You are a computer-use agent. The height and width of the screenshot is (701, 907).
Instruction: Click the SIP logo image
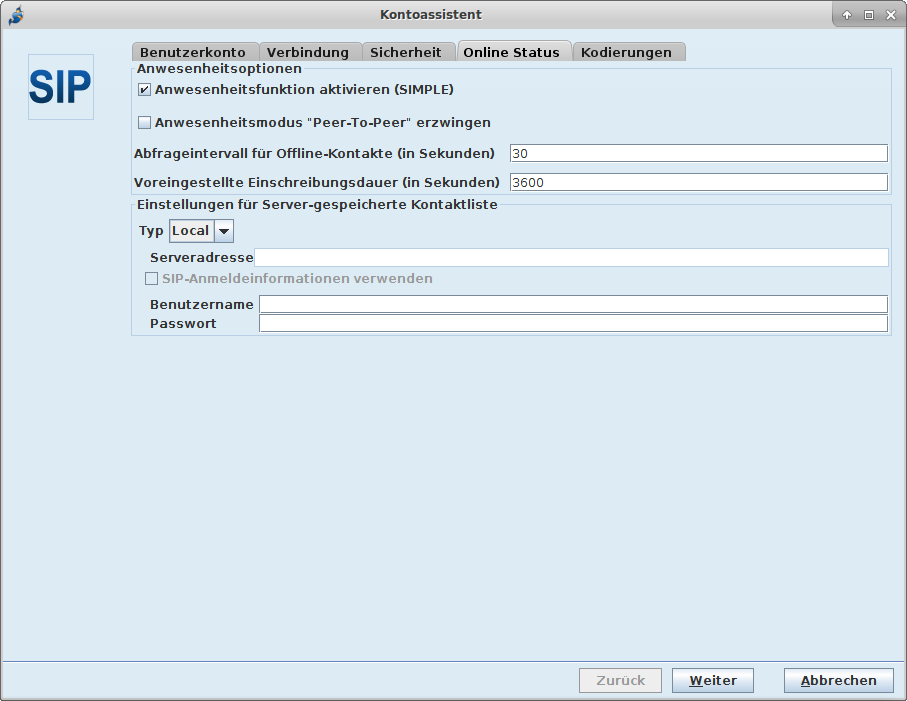point(60,87)
